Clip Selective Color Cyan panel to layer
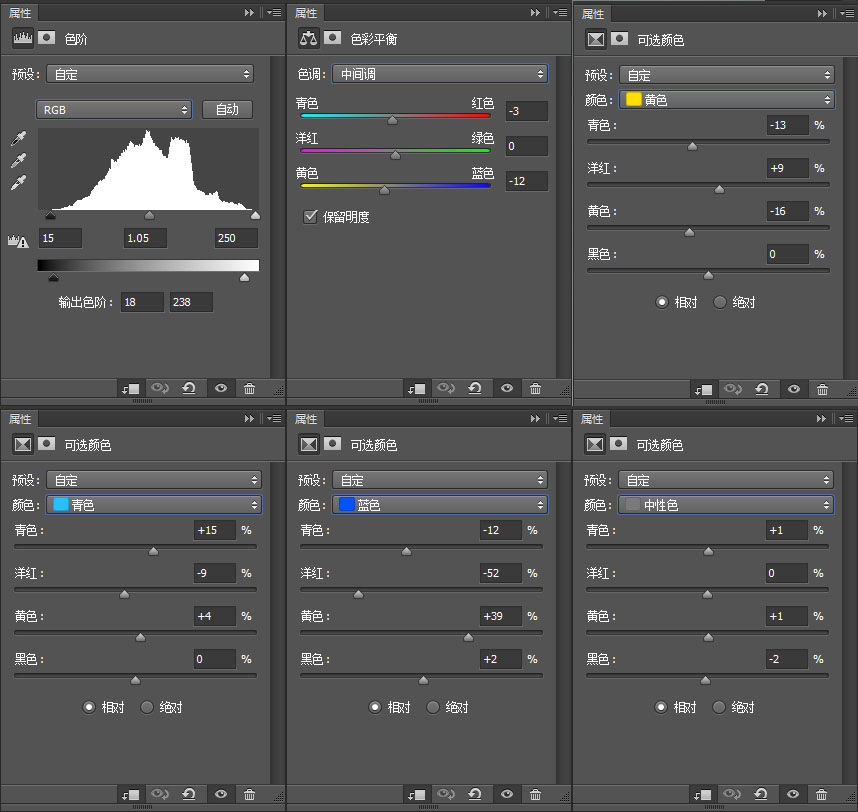This screenshot has height=812, width=858. point(131,794)
